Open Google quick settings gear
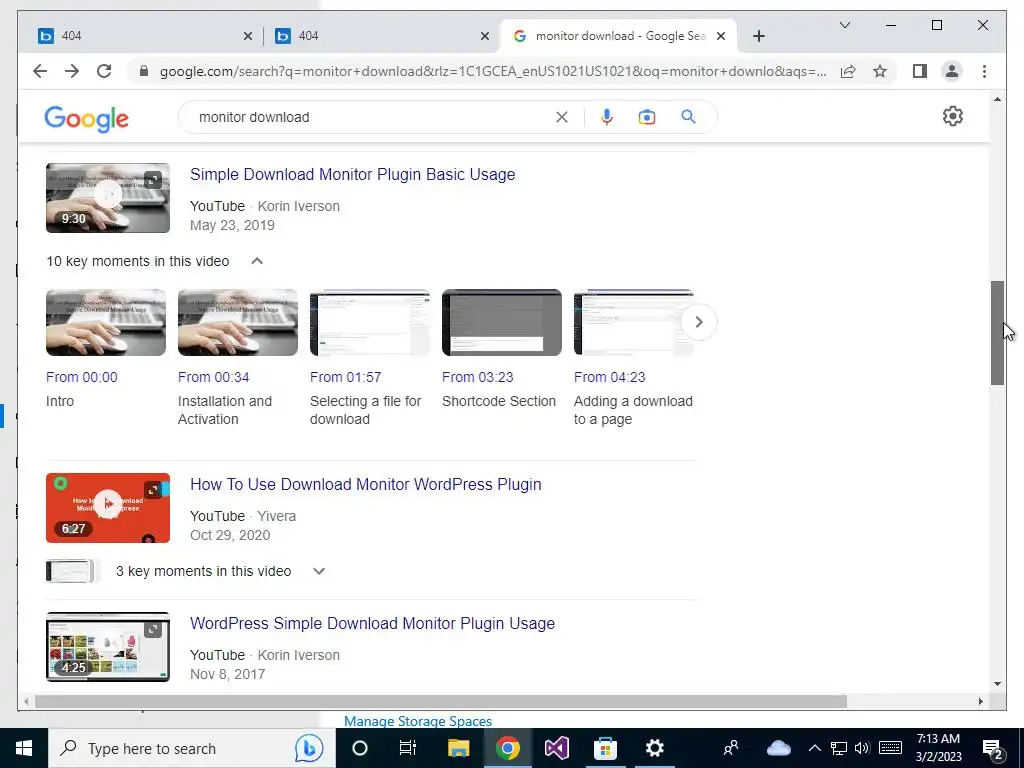The width and height of the screenshot is (1024, 768). [x=953, y=116]
